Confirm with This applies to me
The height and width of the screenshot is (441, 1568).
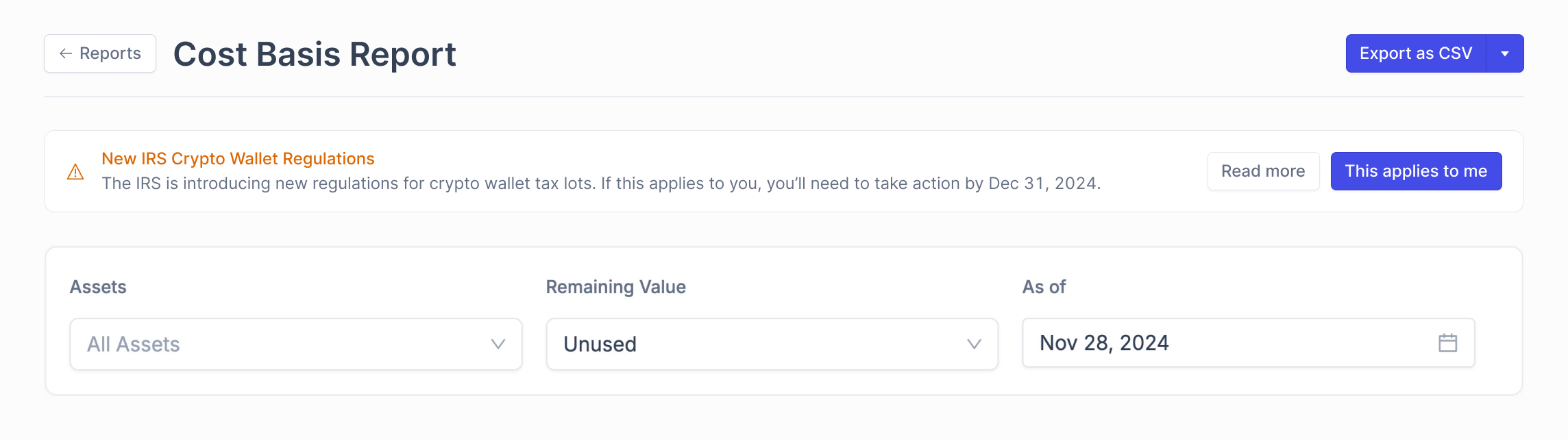[x=1416, y=171]
